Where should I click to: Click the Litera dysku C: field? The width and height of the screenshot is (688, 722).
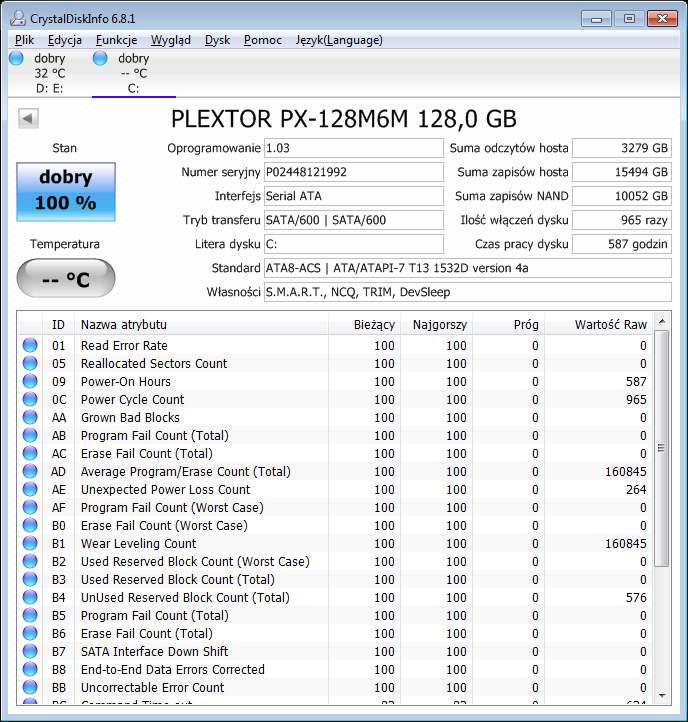click(x=354, y=244)
